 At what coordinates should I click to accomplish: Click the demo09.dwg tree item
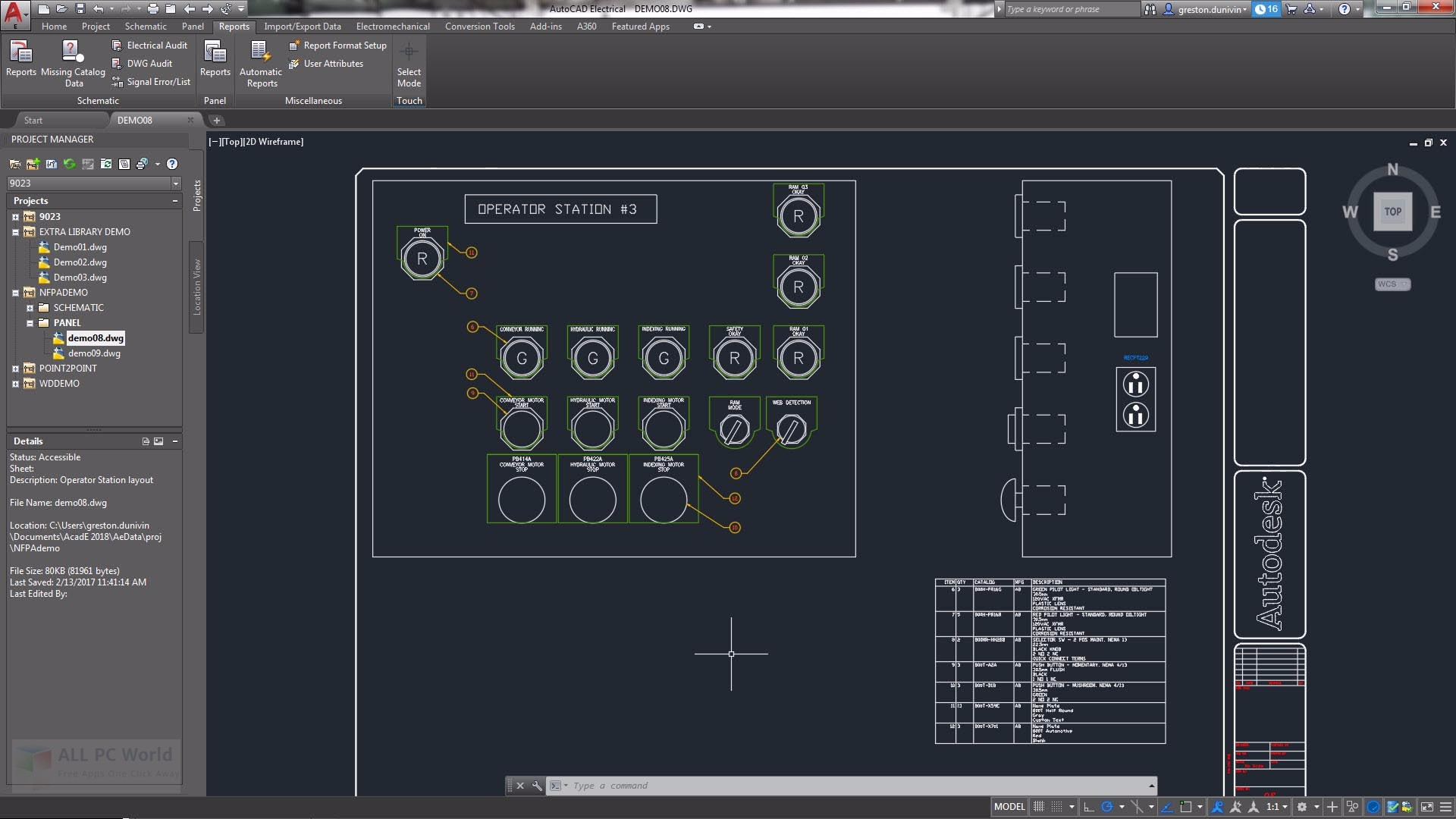94,353
